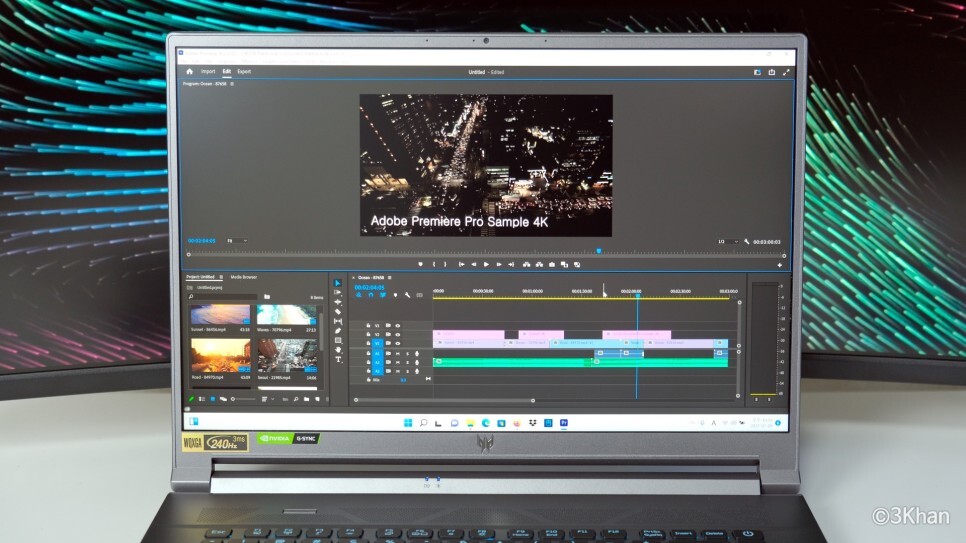Click the Lift button
The width and height of the screenshot is (966, 543).
[527, 264]
